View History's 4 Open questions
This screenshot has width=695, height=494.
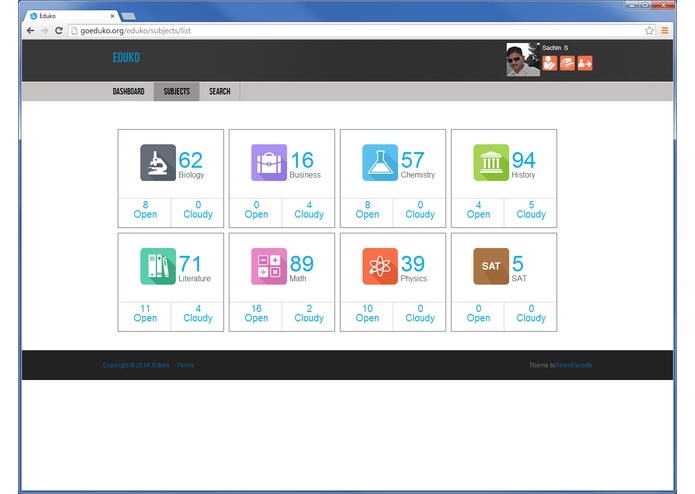click(x=478, y=210)
